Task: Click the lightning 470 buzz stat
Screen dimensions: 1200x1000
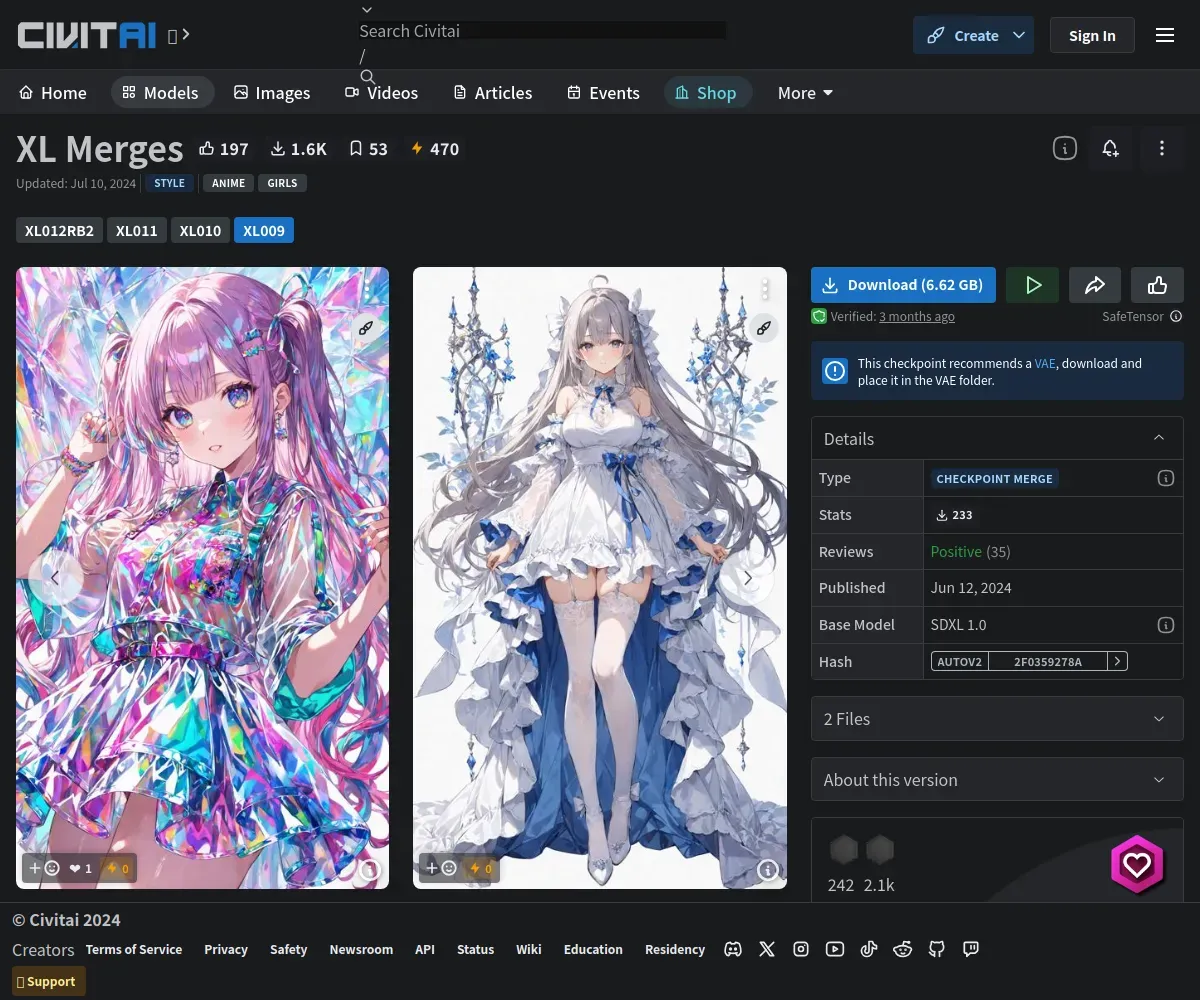Action: click(435, 149)
